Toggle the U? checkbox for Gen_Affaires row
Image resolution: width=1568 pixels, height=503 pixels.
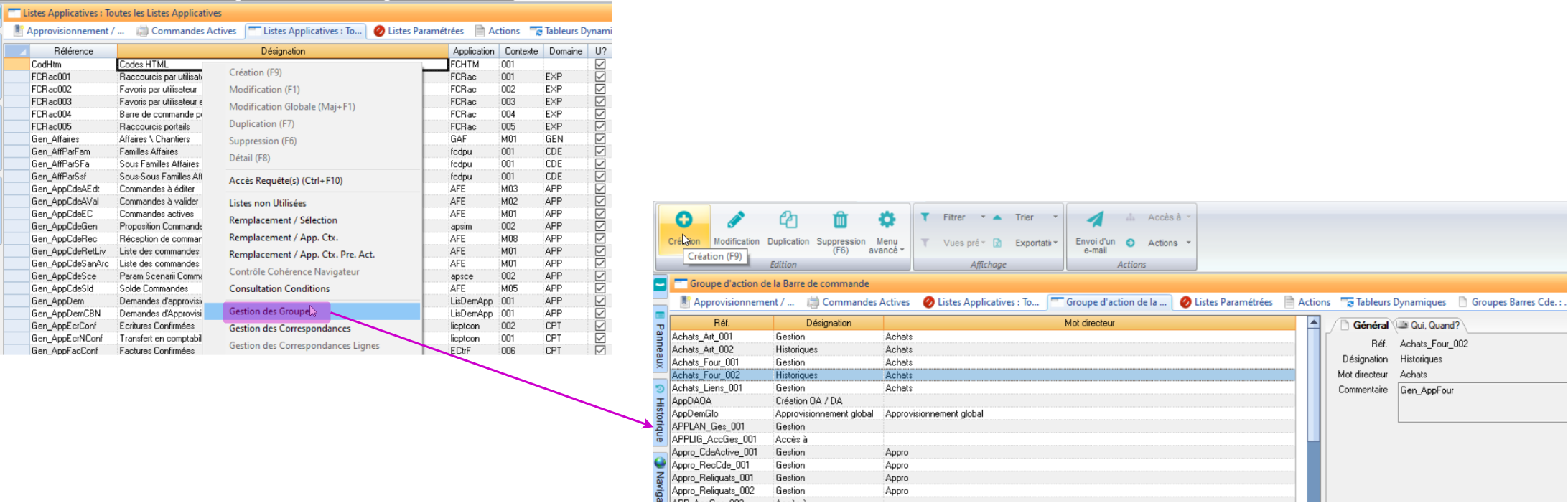pos(600,139)
